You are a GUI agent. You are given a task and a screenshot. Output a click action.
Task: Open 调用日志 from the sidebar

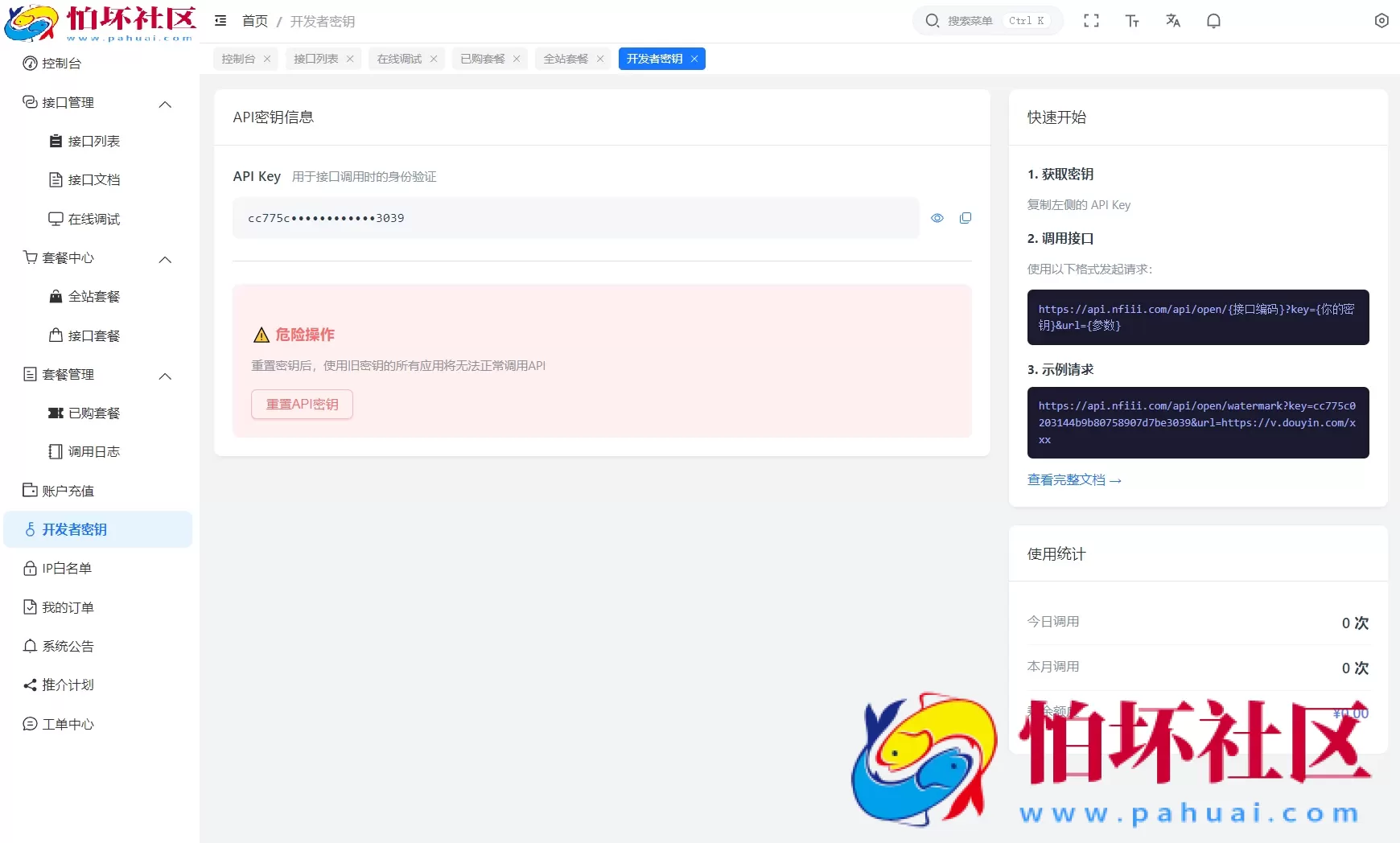click(94, 451)
